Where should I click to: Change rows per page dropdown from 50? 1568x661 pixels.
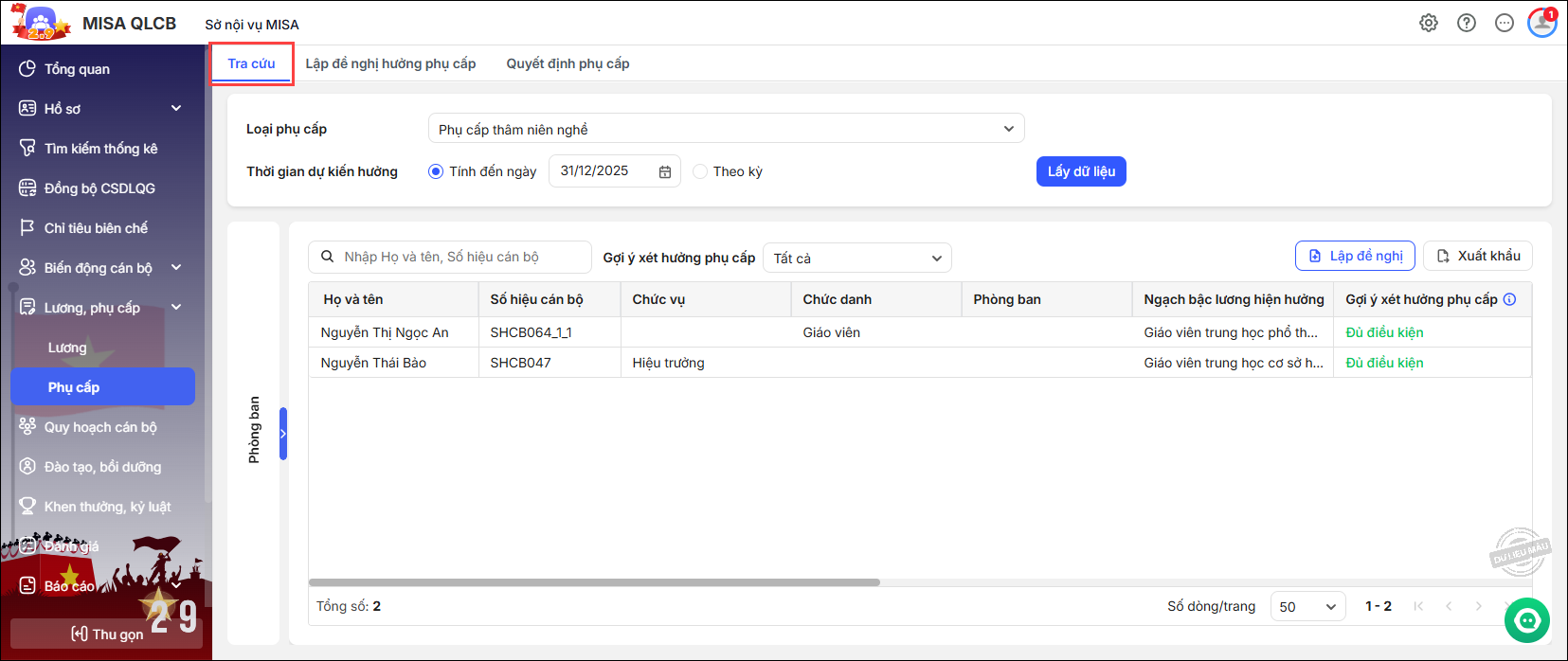tap(1307, 607)
